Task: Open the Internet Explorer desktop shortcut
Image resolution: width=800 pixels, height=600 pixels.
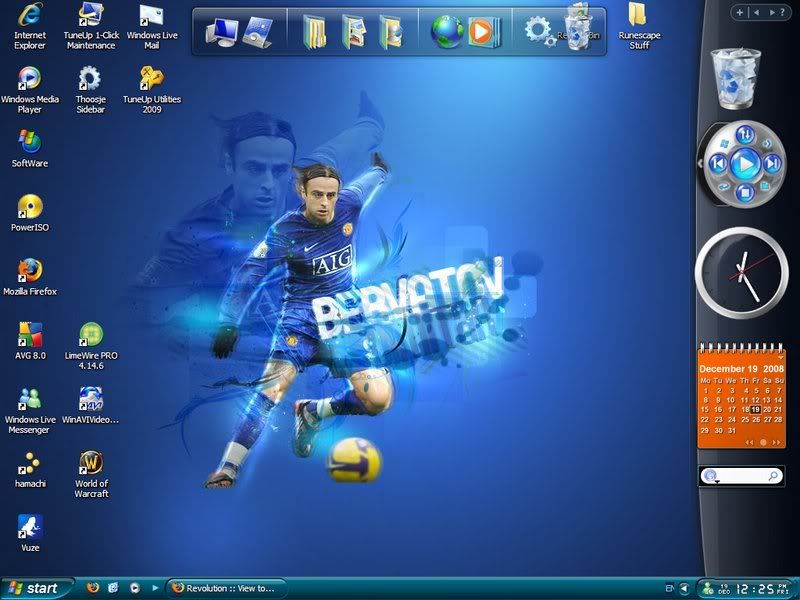Action: (30, 26)
